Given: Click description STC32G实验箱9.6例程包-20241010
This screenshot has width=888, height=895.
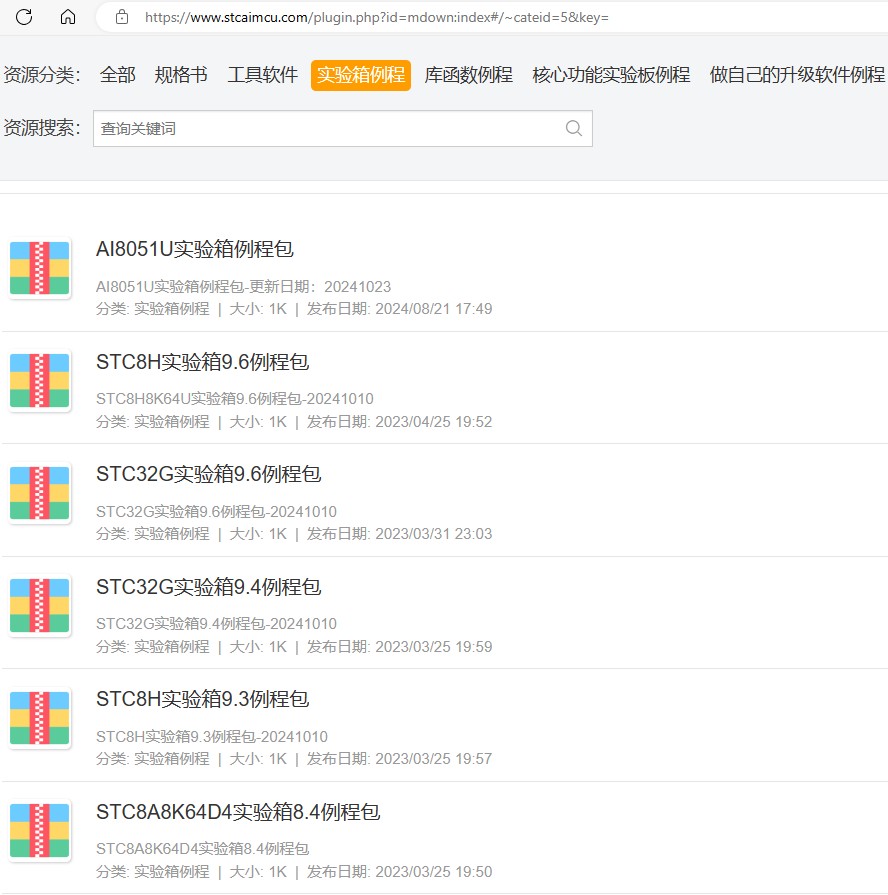Looking at the screenshot, I should point(216,511).
